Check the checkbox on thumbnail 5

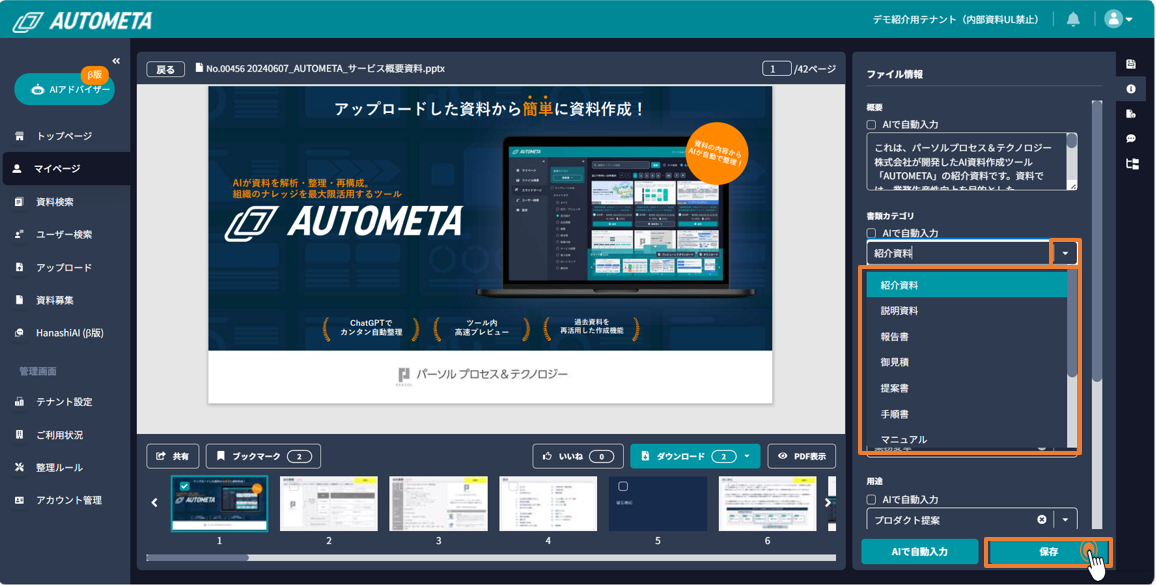point(623,487)
